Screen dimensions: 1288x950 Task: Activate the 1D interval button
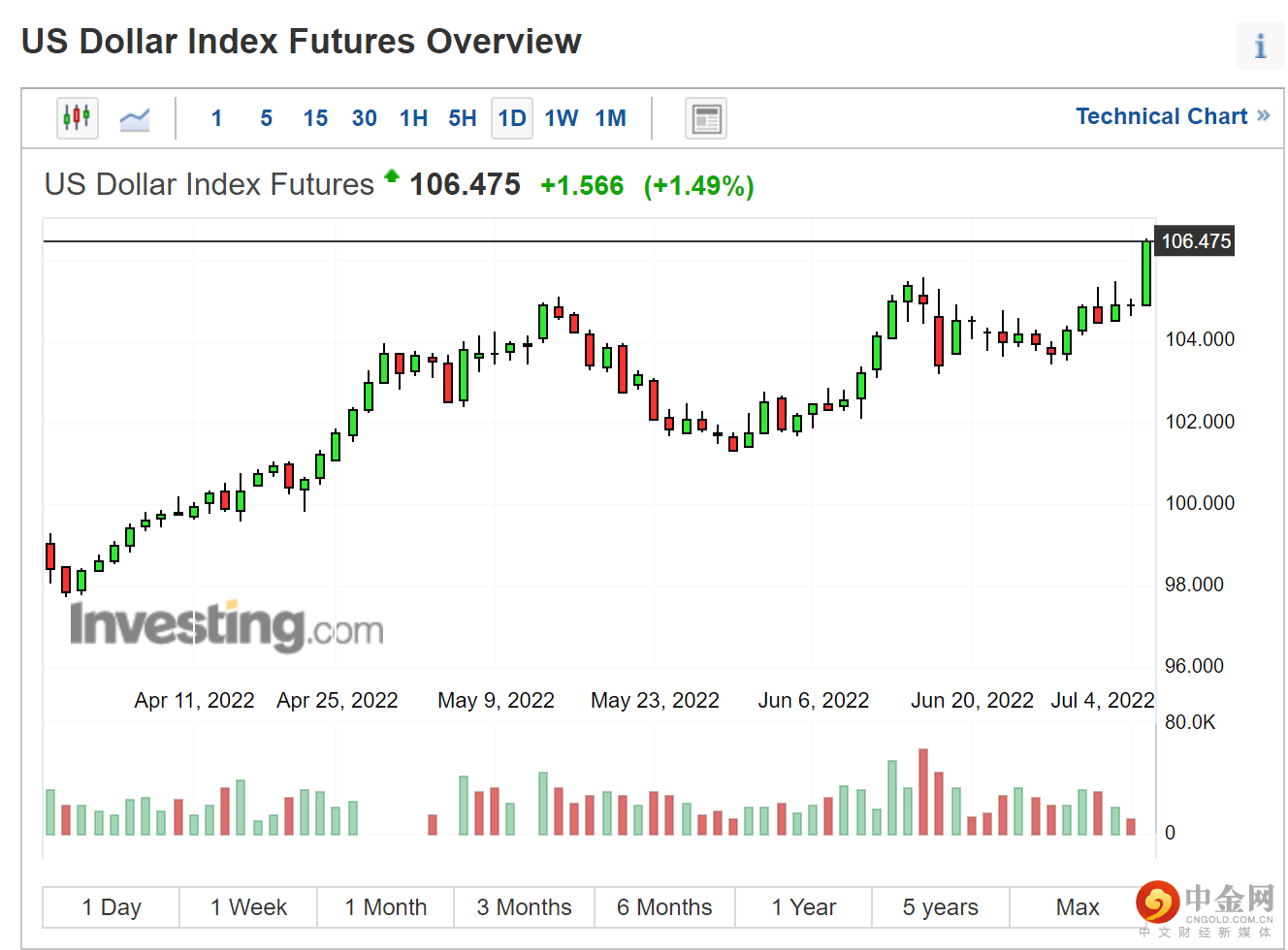512,118
